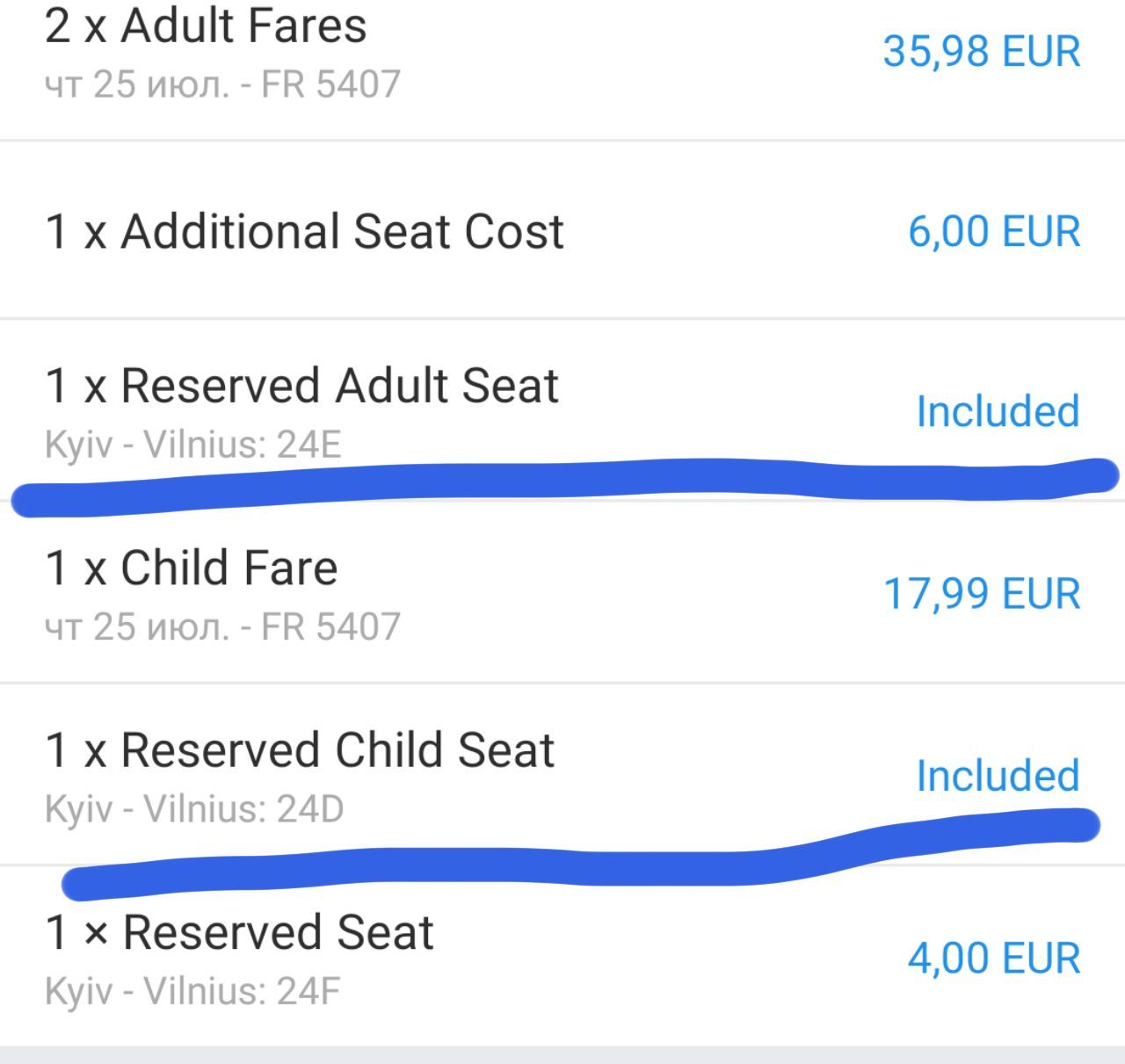Select the Reserved Adult Seat entry

562,409
